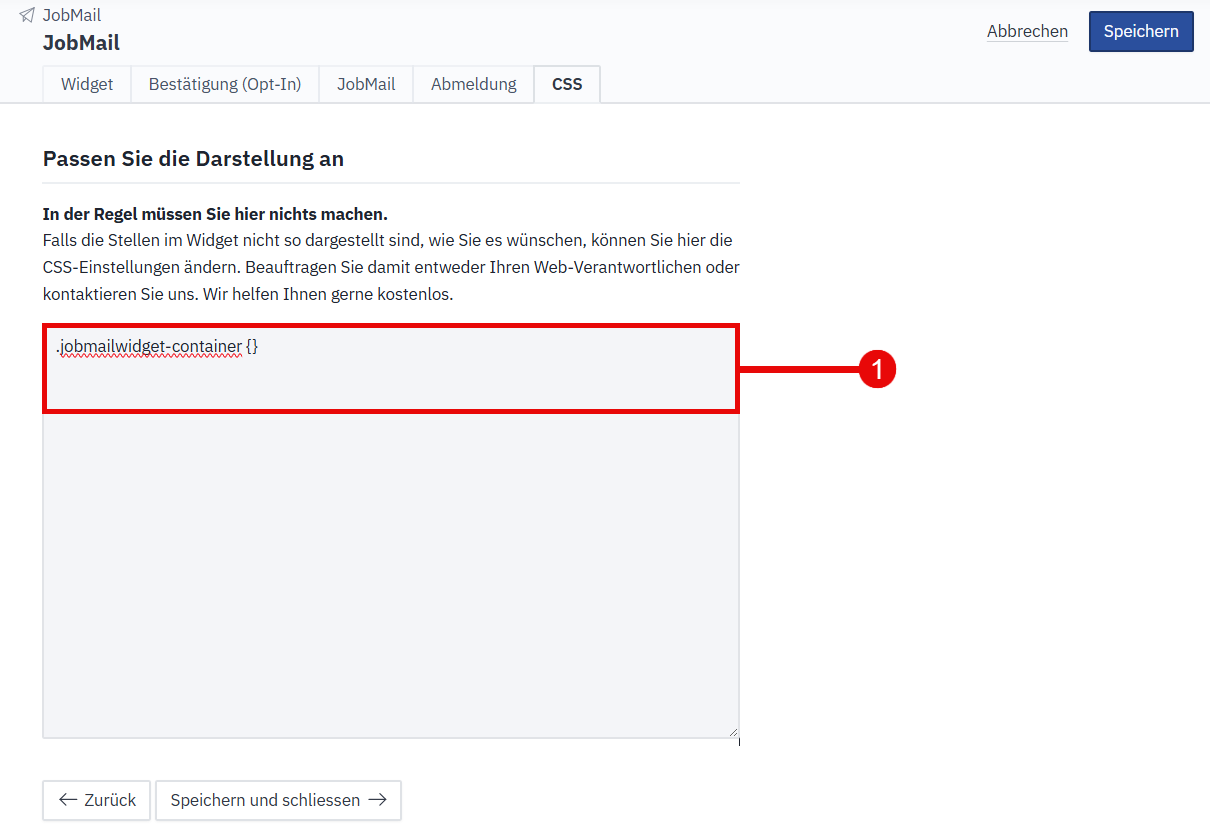The image size is (1210, 828).
Task: Click the JobMail paper plane icon
Action: (x=27, y=15)
